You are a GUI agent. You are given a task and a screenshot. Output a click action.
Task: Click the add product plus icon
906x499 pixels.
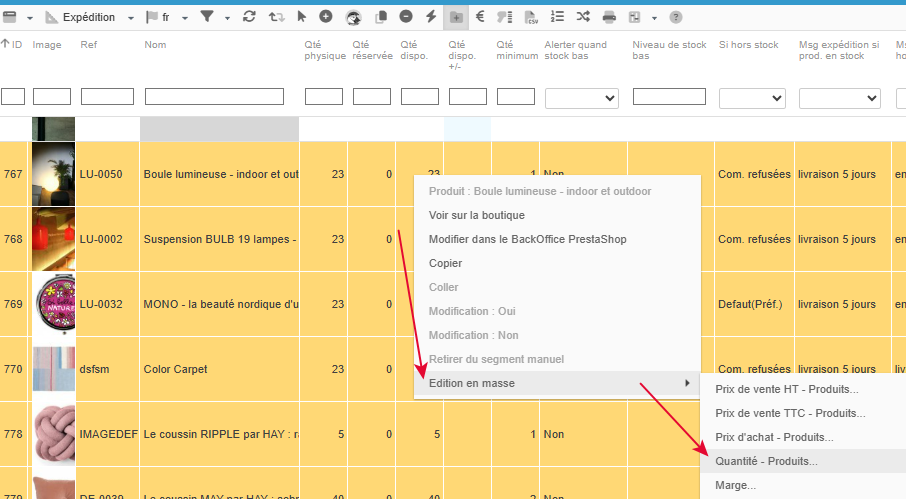[x=326, y=17]
